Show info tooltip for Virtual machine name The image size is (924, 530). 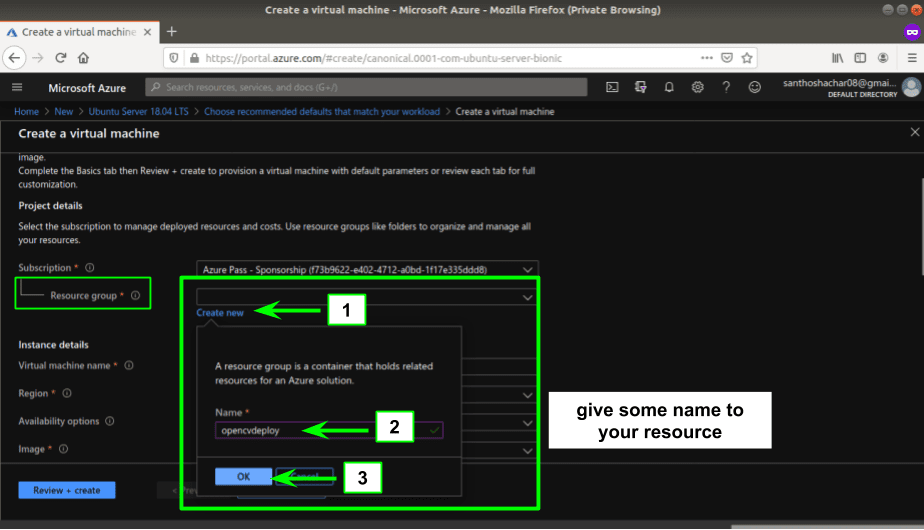(128, 366)
